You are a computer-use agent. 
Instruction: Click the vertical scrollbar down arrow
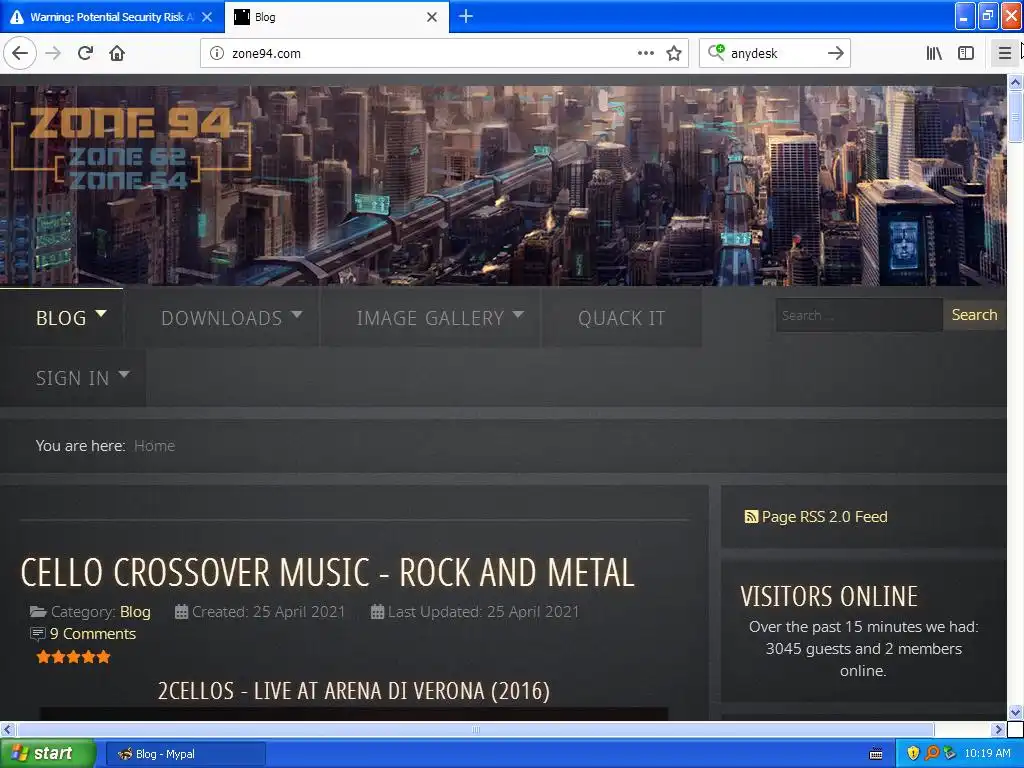(1015, 712)
